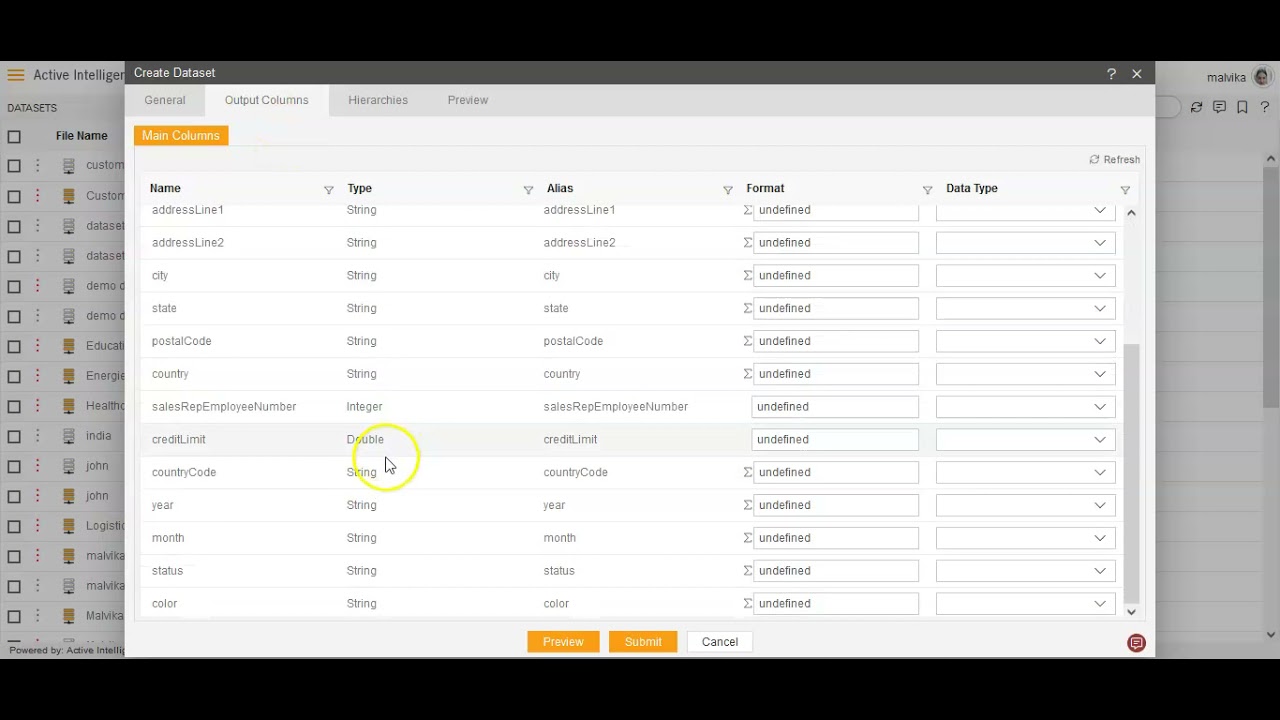Open Data Type dropdown for country
This screenshot has width=1280, height=720.
pyautogui.click(x=1025, y=374)
